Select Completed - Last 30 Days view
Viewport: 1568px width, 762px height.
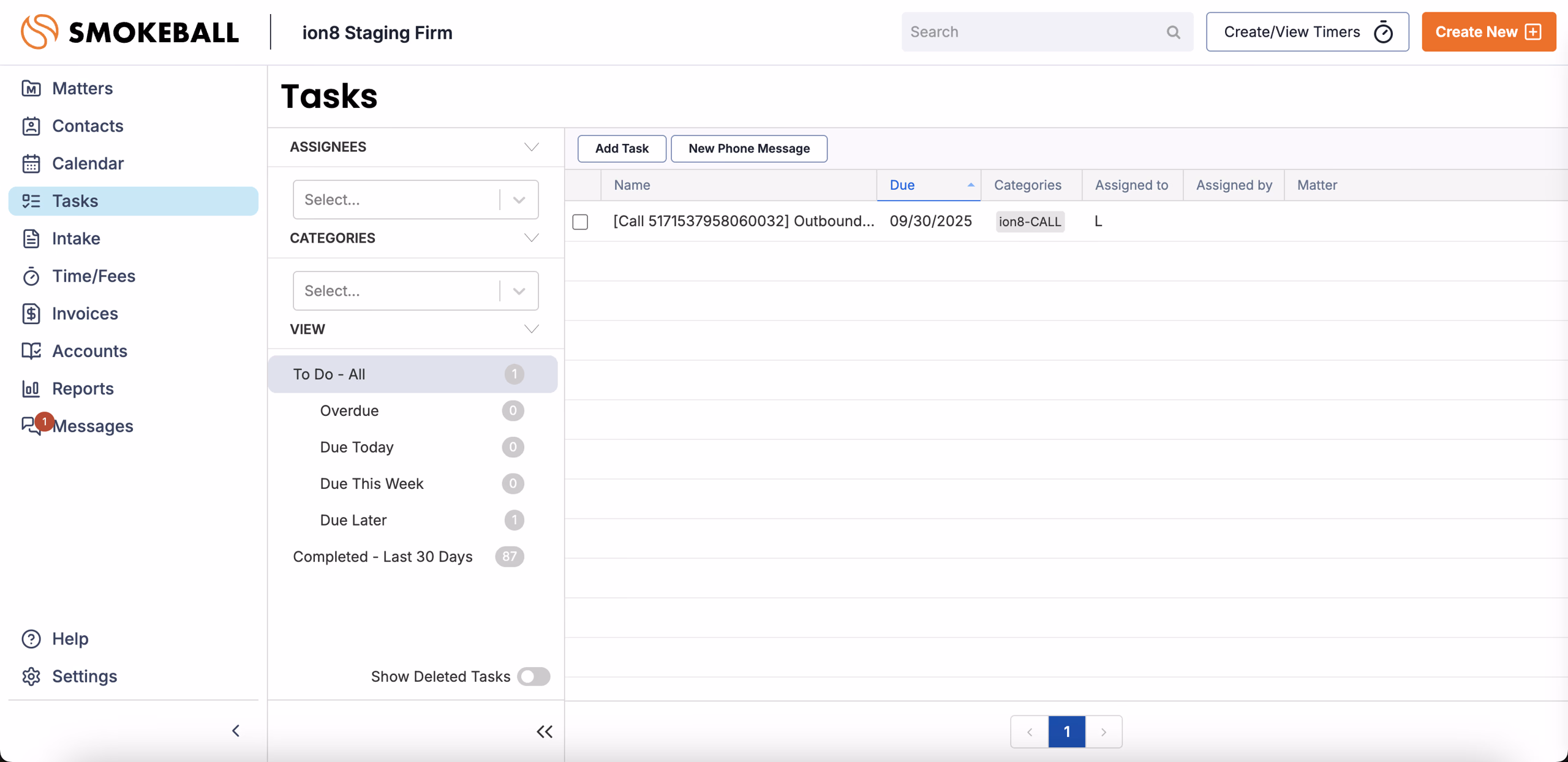382,557
